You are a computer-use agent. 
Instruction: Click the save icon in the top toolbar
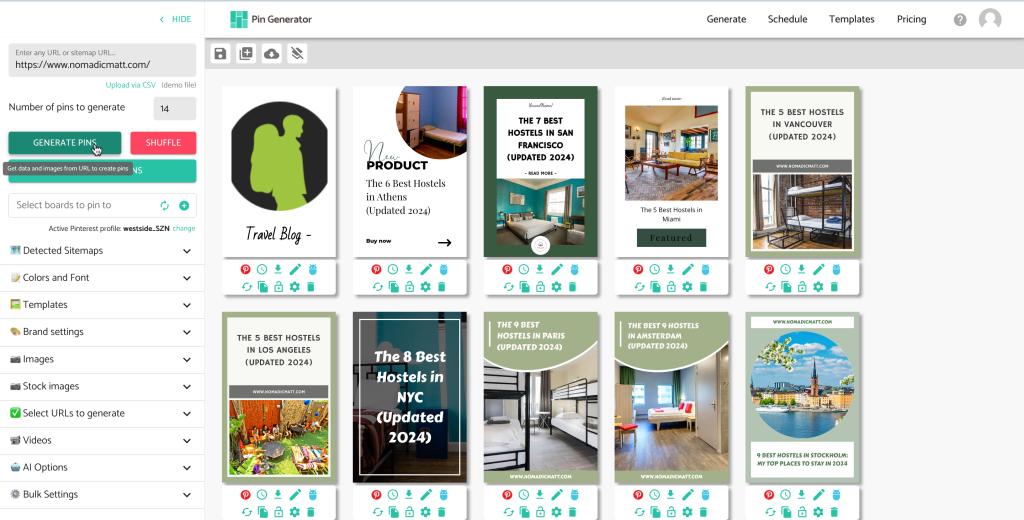[221, 54]
